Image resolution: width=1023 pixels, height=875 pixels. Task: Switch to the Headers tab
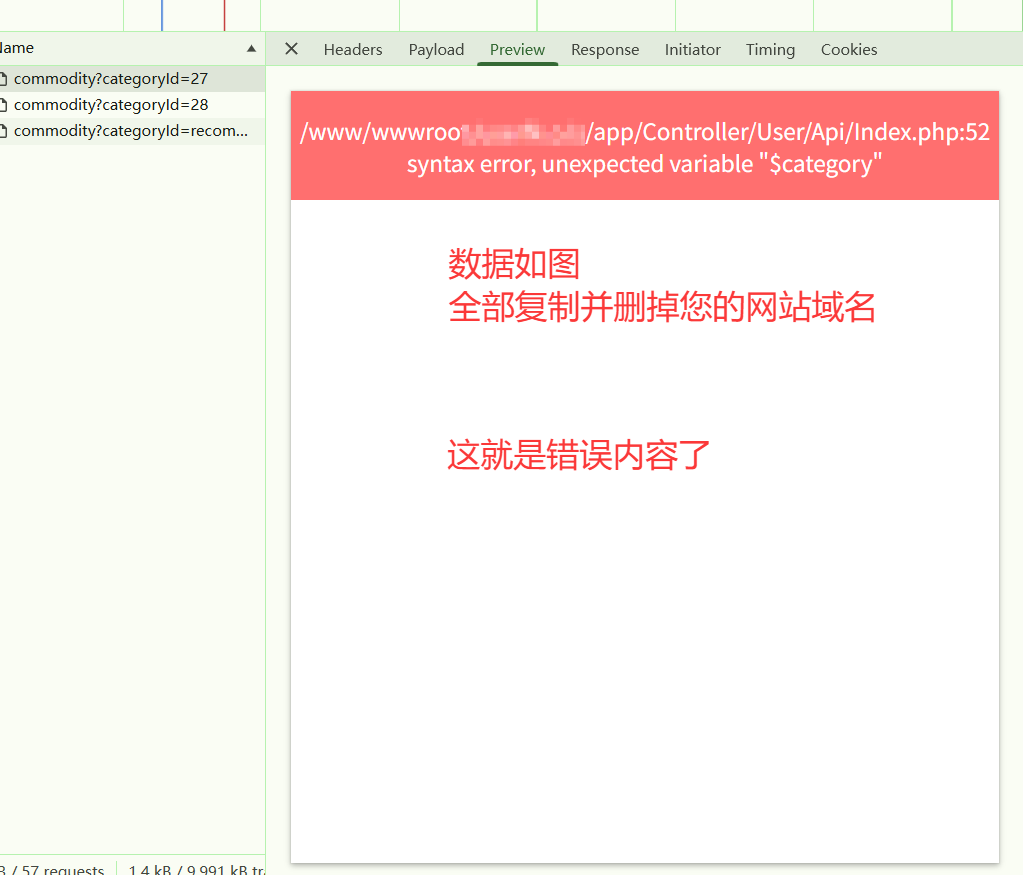pos(353,50)
